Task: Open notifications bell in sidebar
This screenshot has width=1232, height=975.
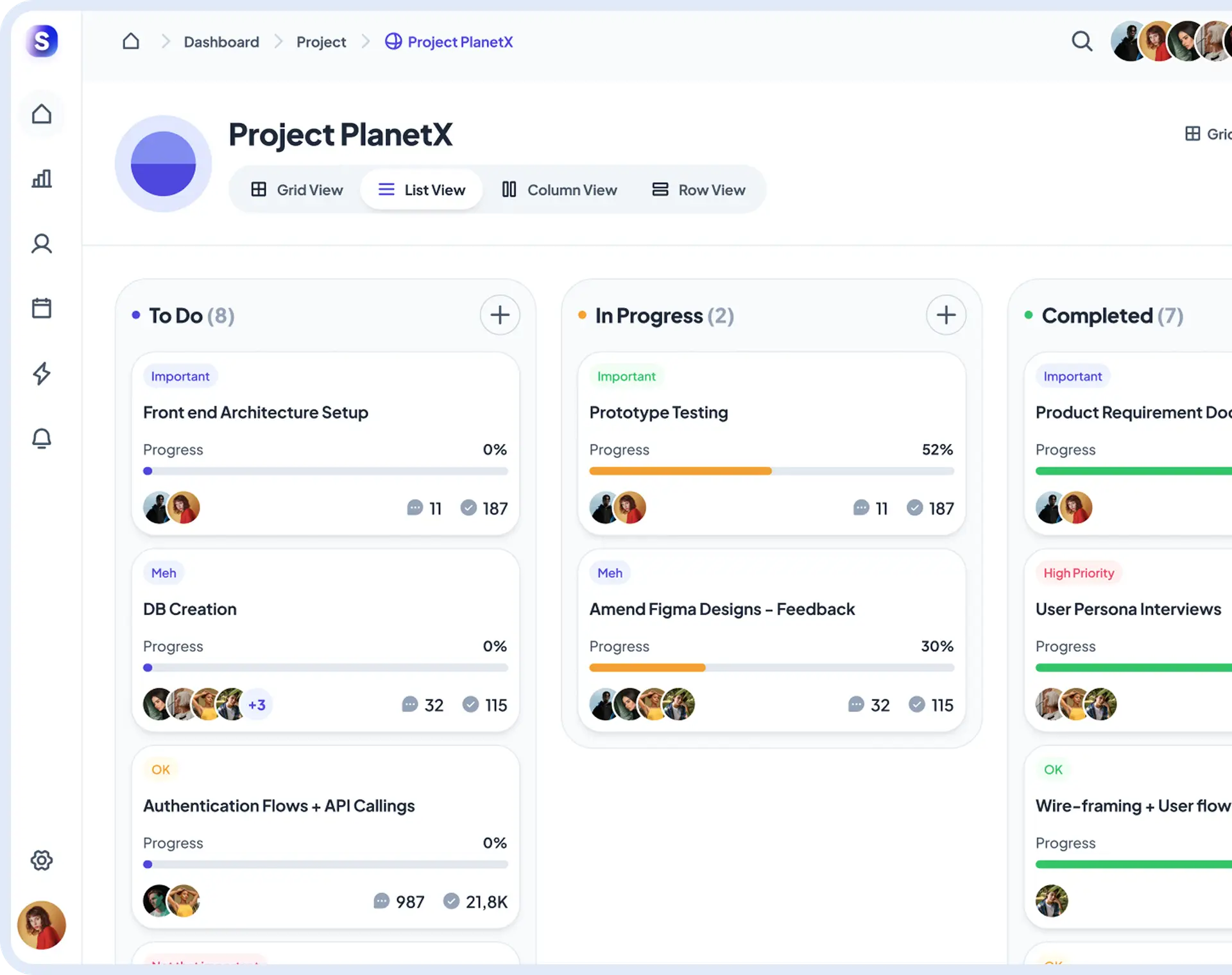Action: [42, 438]
